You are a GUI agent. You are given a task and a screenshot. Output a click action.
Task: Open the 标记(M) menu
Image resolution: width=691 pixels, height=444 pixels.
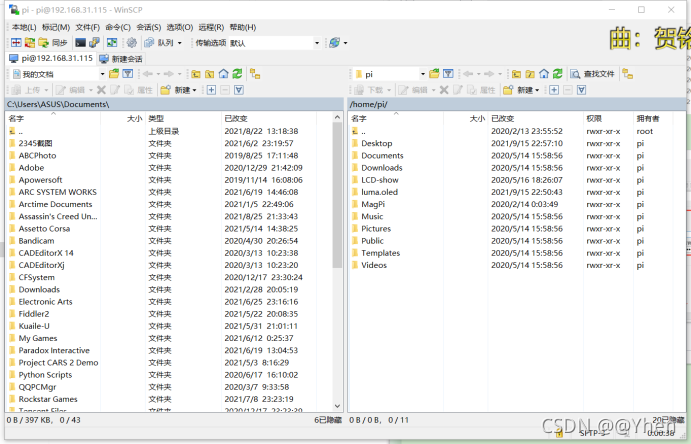click(56, 27)
